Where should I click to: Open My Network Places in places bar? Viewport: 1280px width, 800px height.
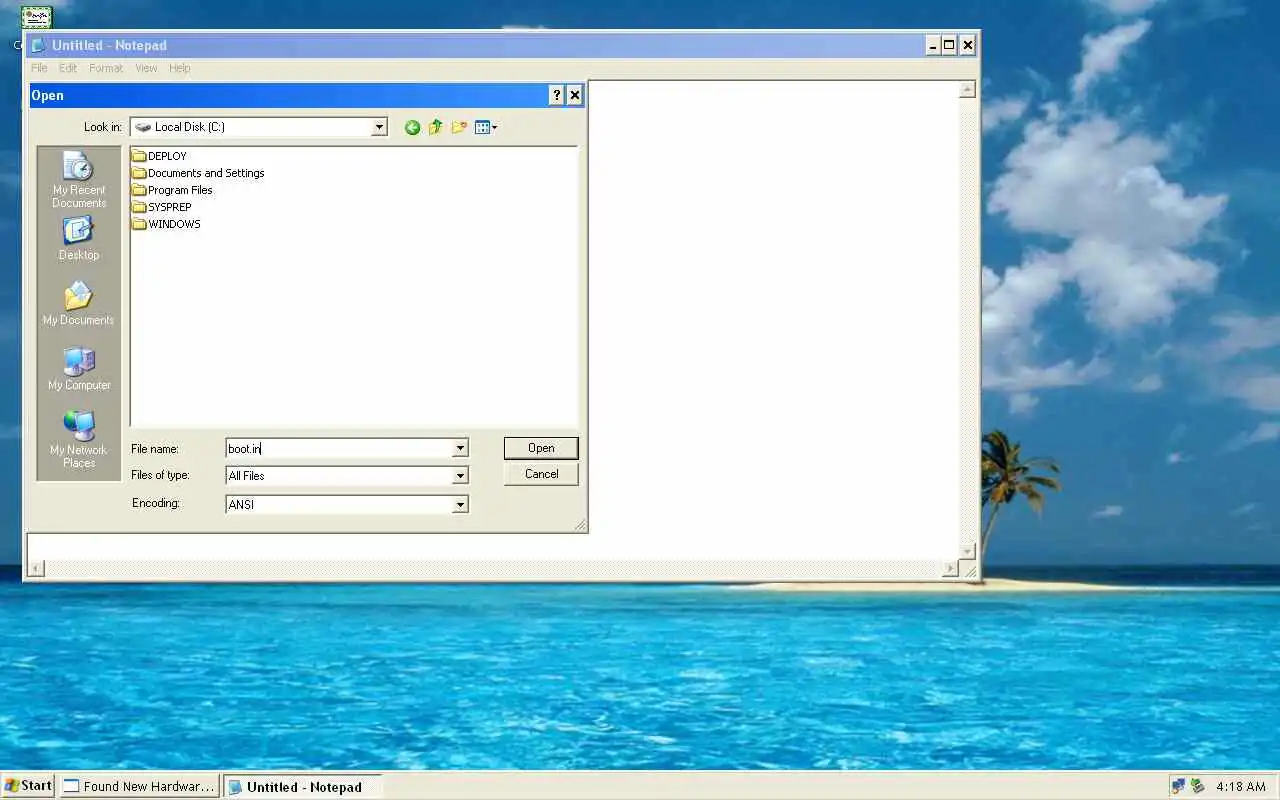point(79,440)
